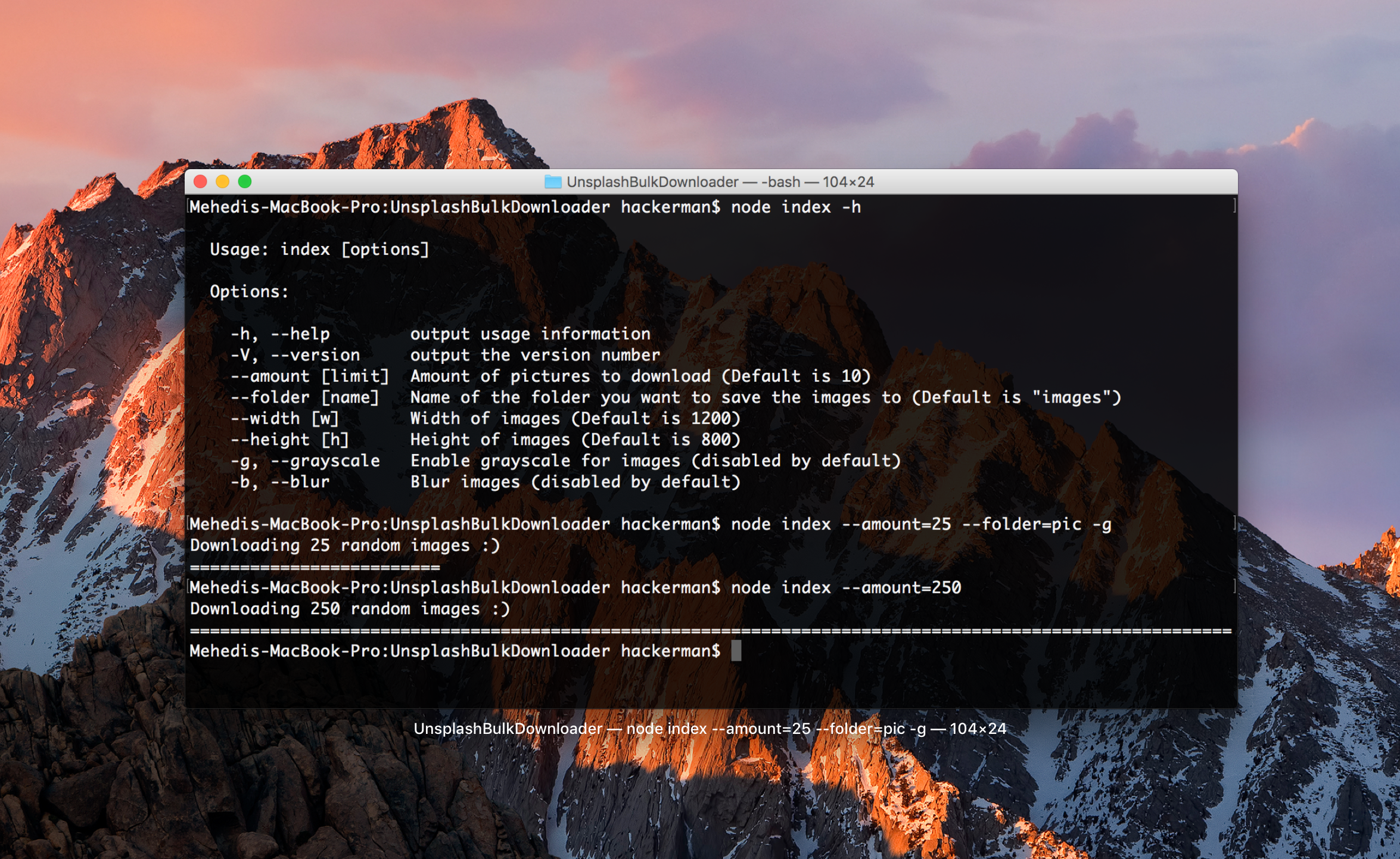The height and width of the screenshot is (859, 1400).
Task: Click the '--amount [limit]' option text
Action: pos(310,376)
